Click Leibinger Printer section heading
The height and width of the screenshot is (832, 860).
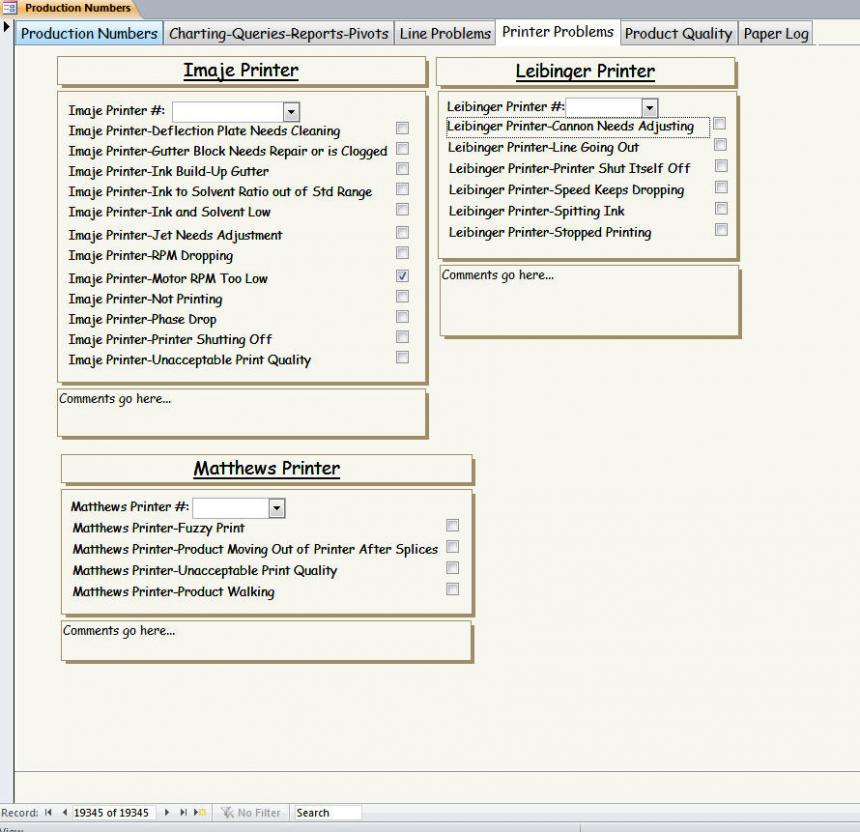coord(585,71)
